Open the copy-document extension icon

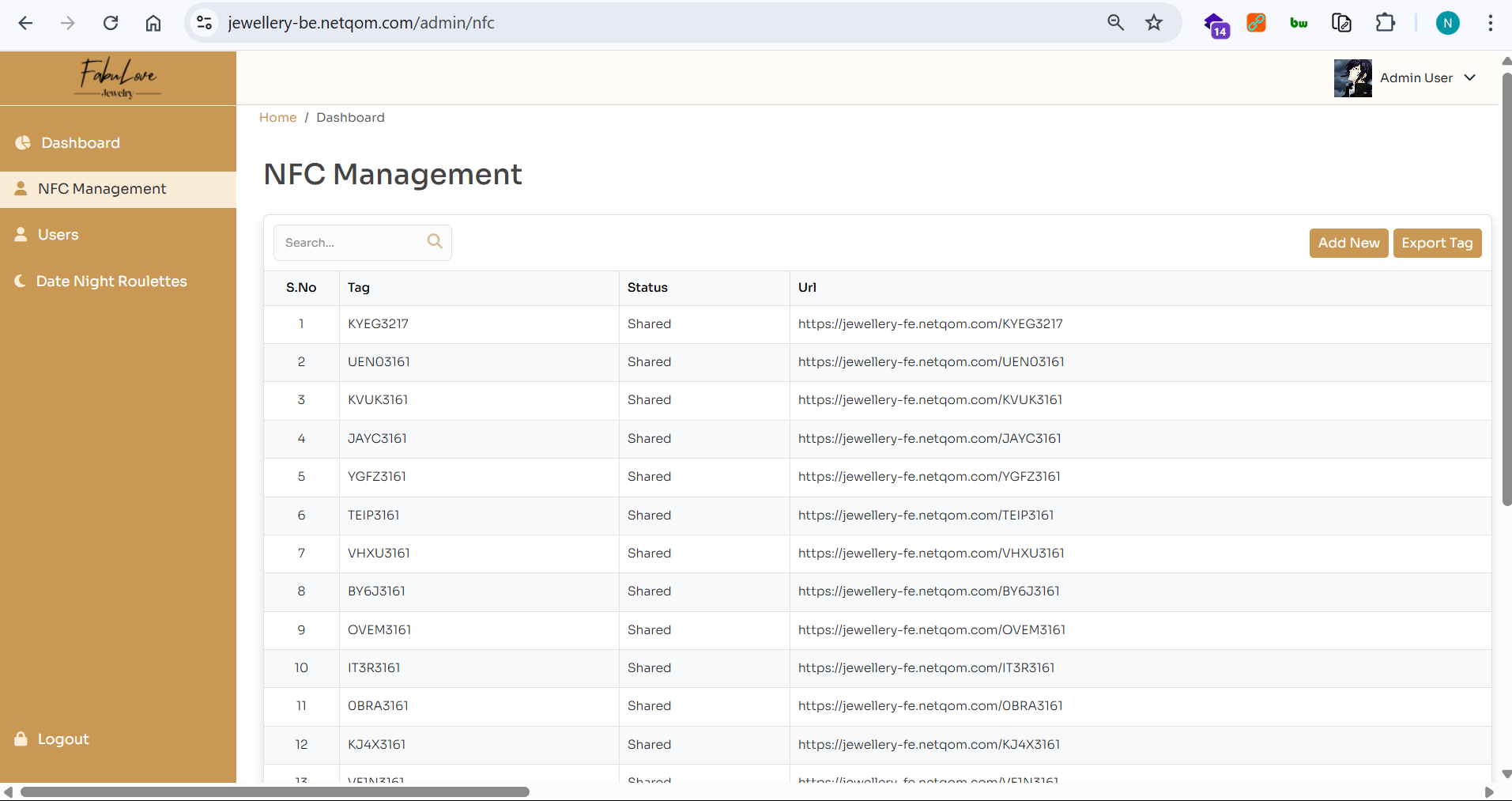(1341, 23)
